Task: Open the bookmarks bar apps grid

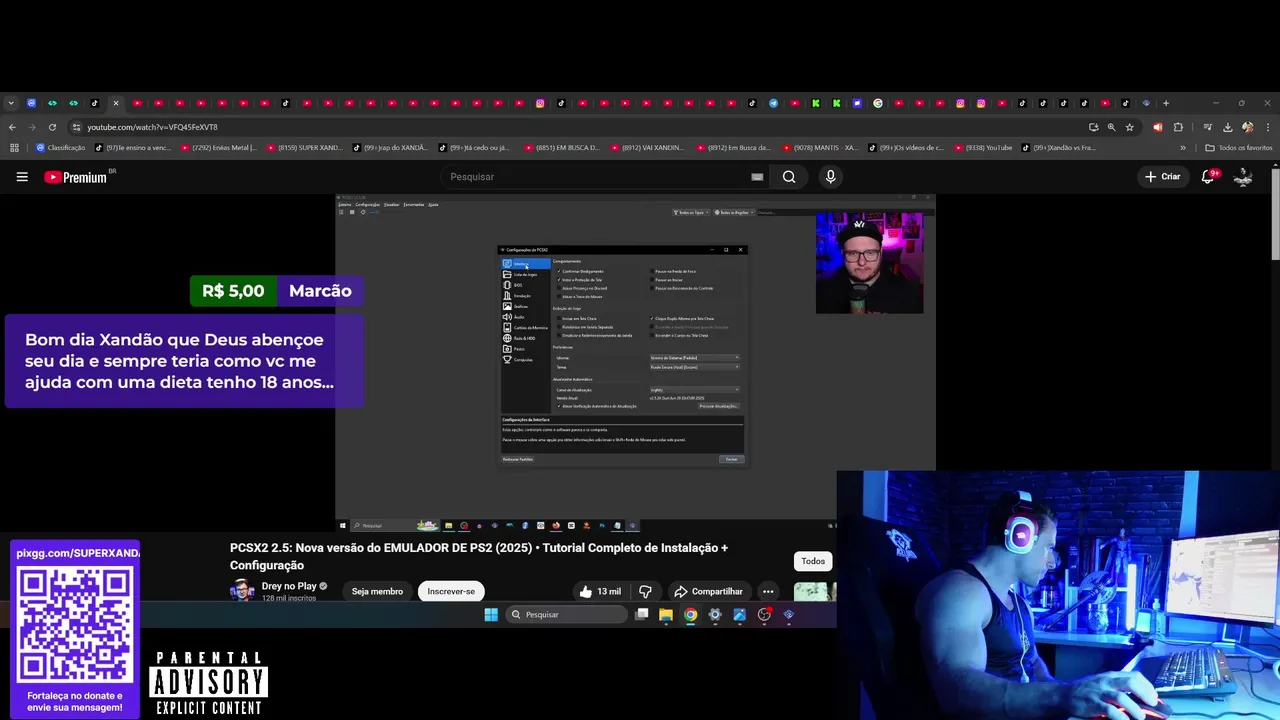Action: (x=14, y=148)
